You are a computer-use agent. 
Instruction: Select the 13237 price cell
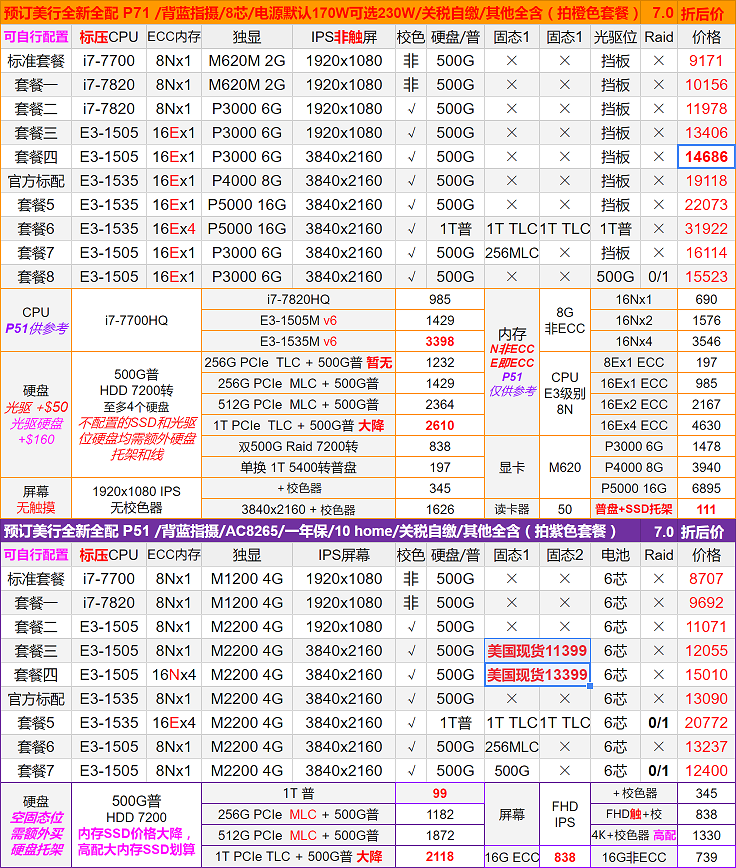[706, 747]
